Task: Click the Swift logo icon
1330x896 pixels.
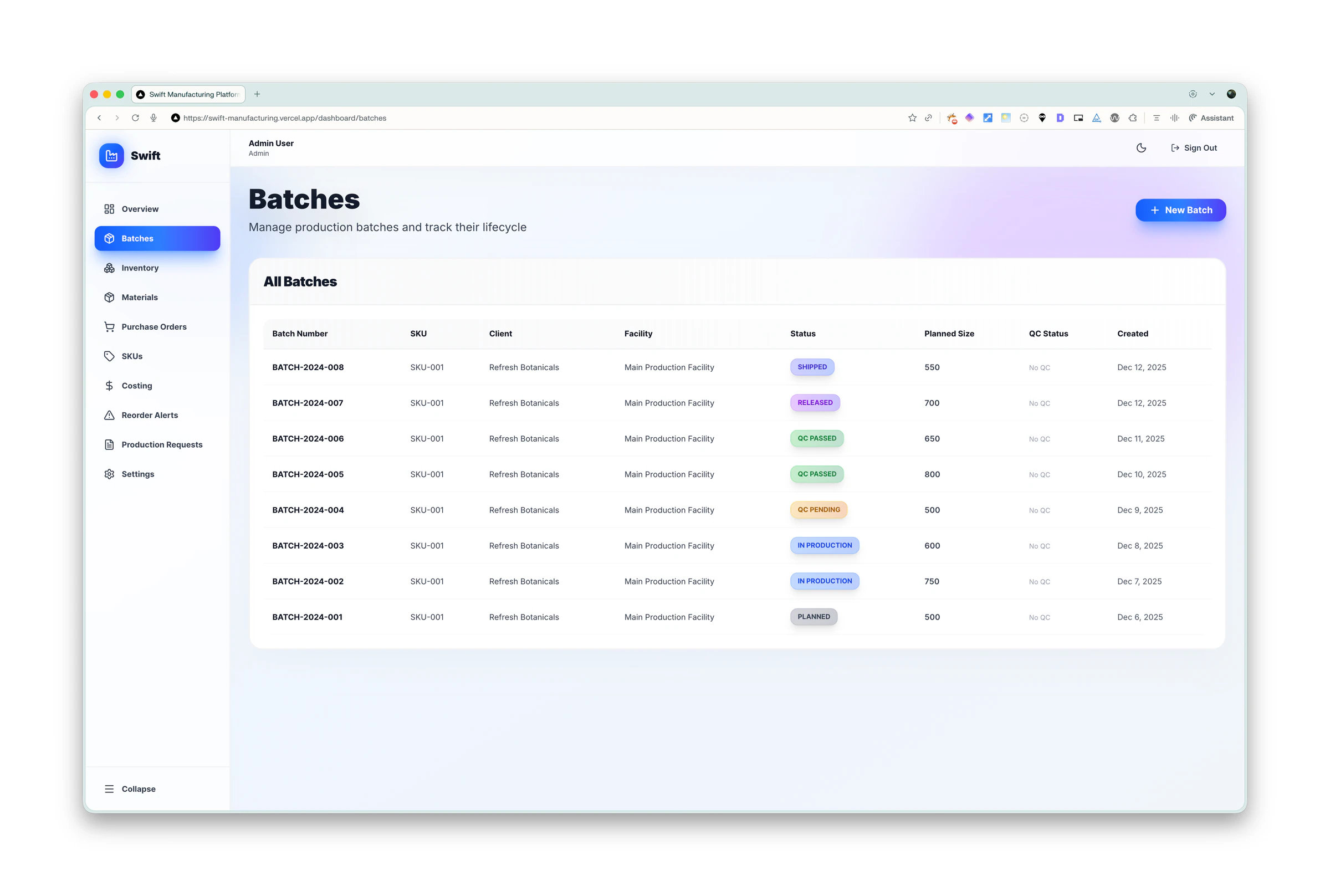Action: [111, 155]
